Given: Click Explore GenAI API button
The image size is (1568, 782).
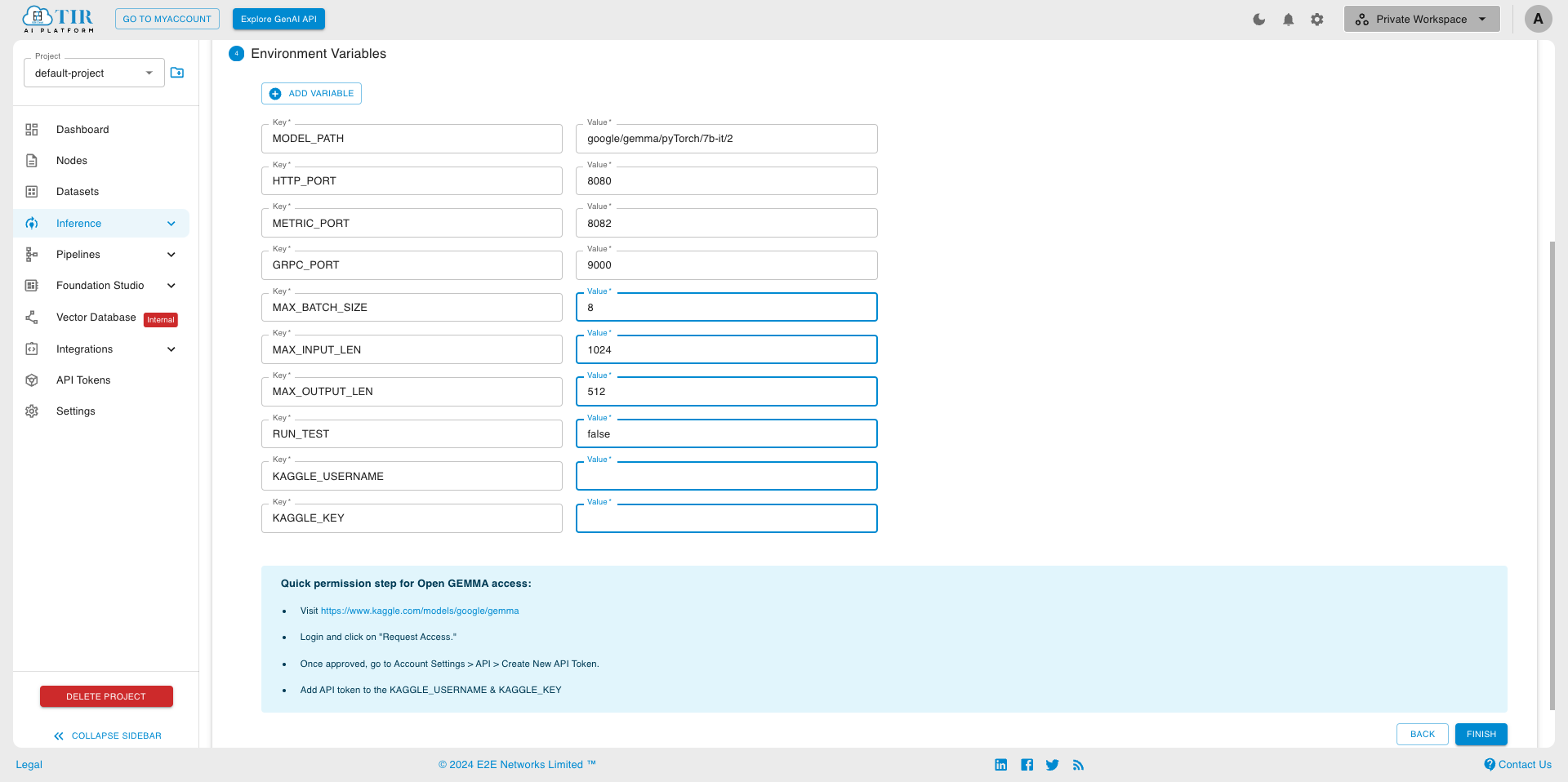Looking at the screenshot, I should 278,19.
